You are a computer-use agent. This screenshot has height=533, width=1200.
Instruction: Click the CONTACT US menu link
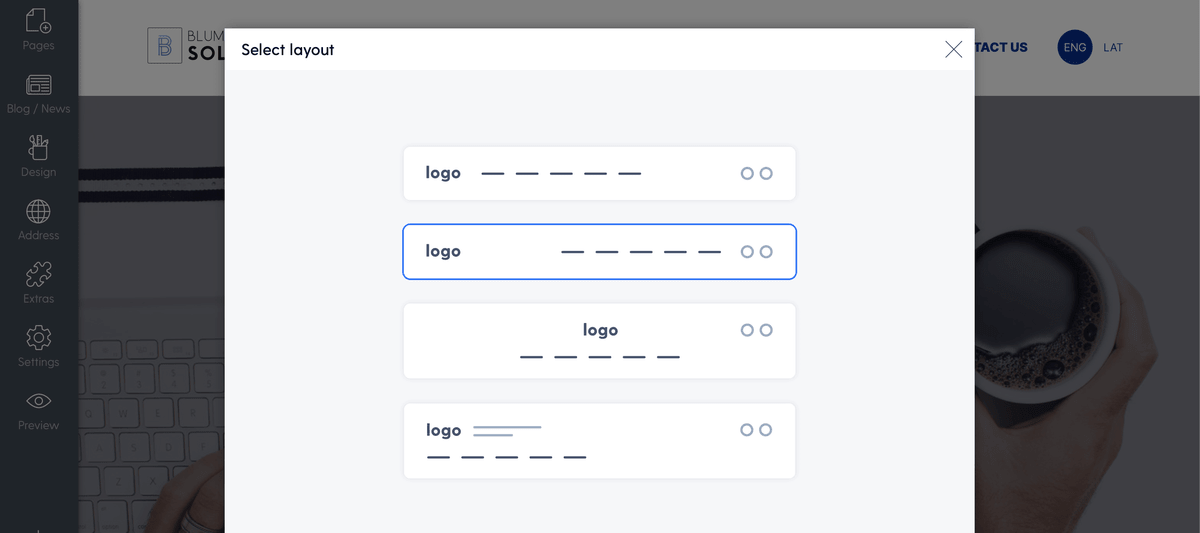[x=1000, y=47]
